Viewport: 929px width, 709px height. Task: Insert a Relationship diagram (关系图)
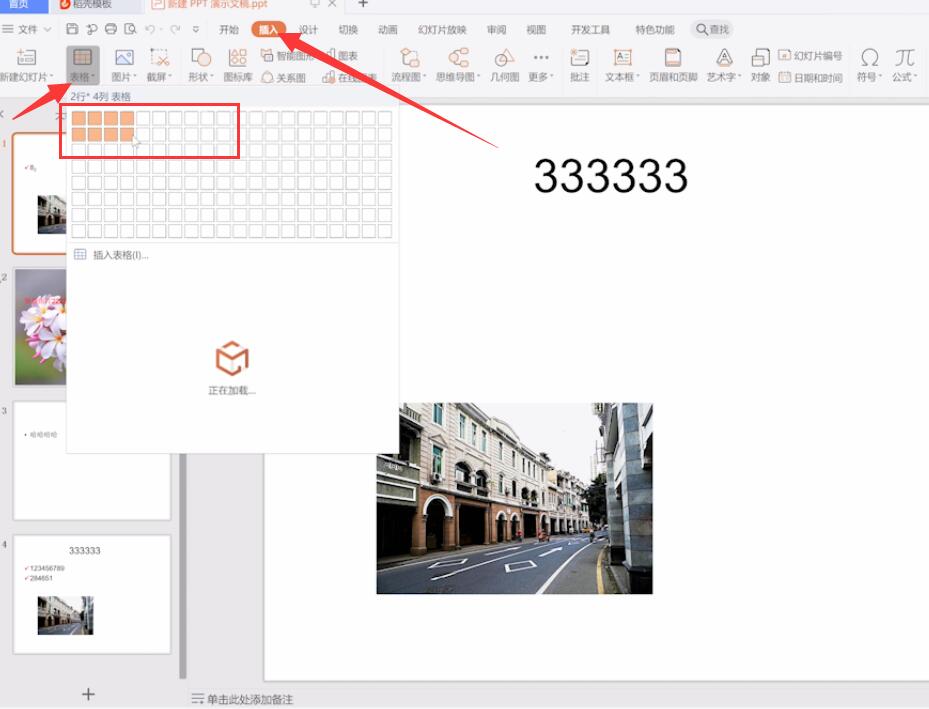pyautogui.click(x=283, y=78)
